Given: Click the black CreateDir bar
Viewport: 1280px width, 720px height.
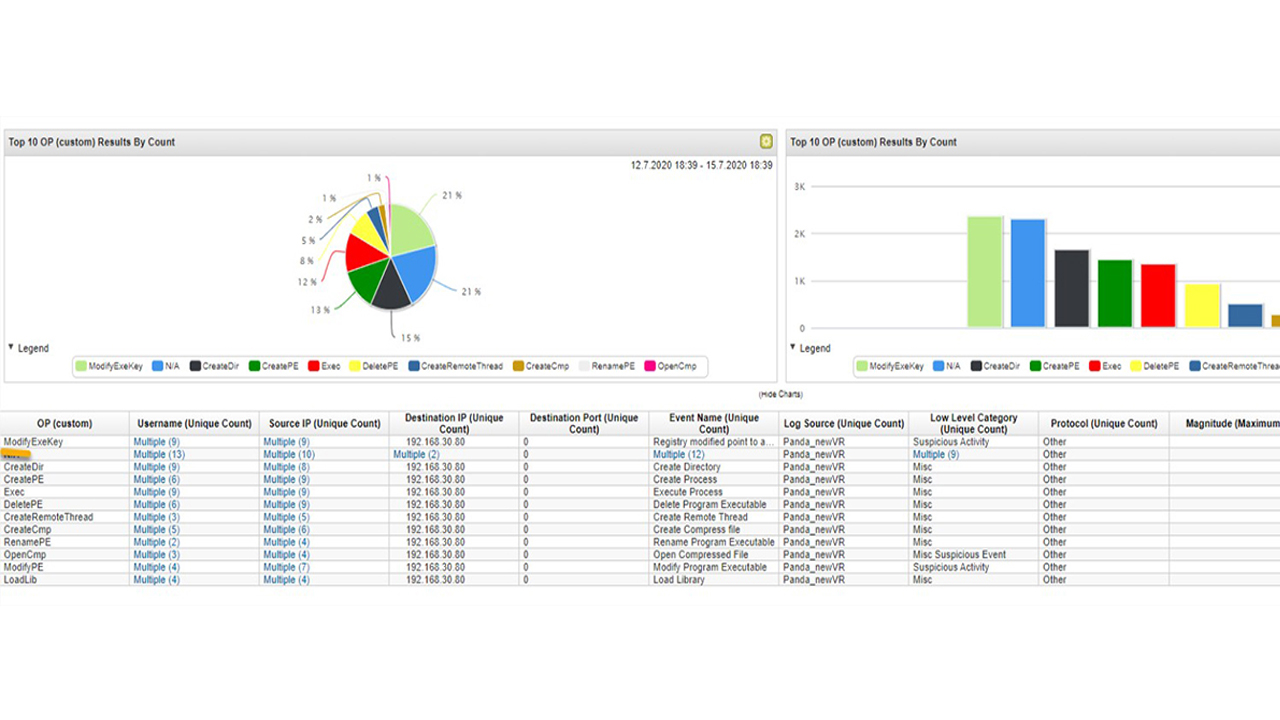Looking at the screenshot, I should [x=1072, y=289].
